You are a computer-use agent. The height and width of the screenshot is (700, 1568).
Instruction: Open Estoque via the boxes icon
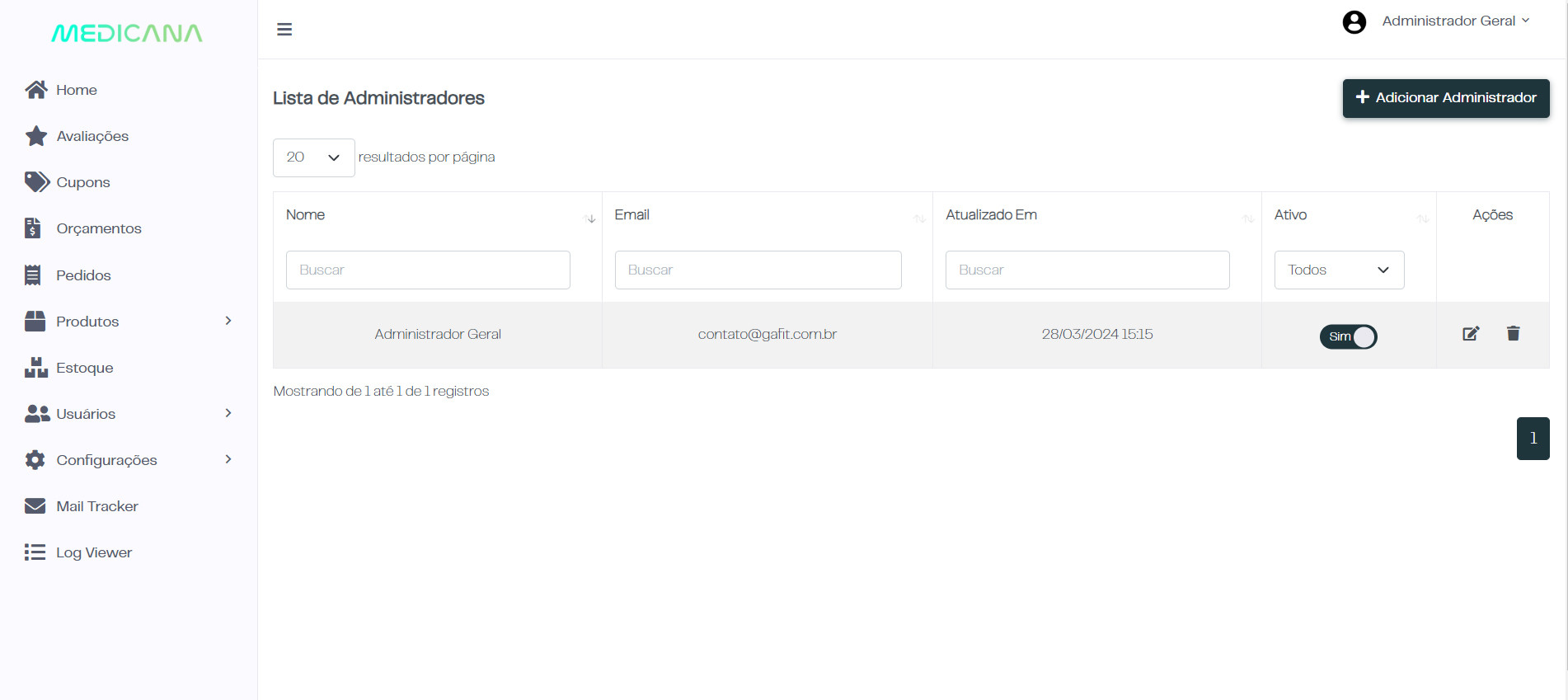35,368
